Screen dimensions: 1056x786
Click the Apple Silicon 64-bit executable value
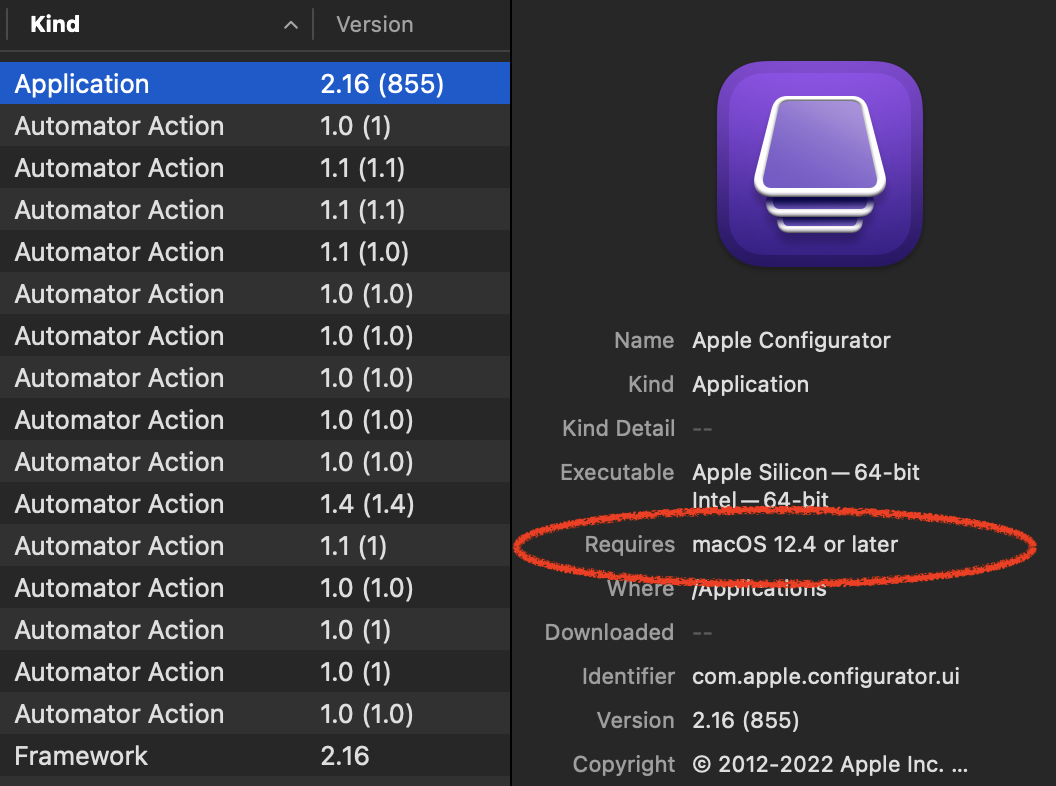[x=806, y=472]
